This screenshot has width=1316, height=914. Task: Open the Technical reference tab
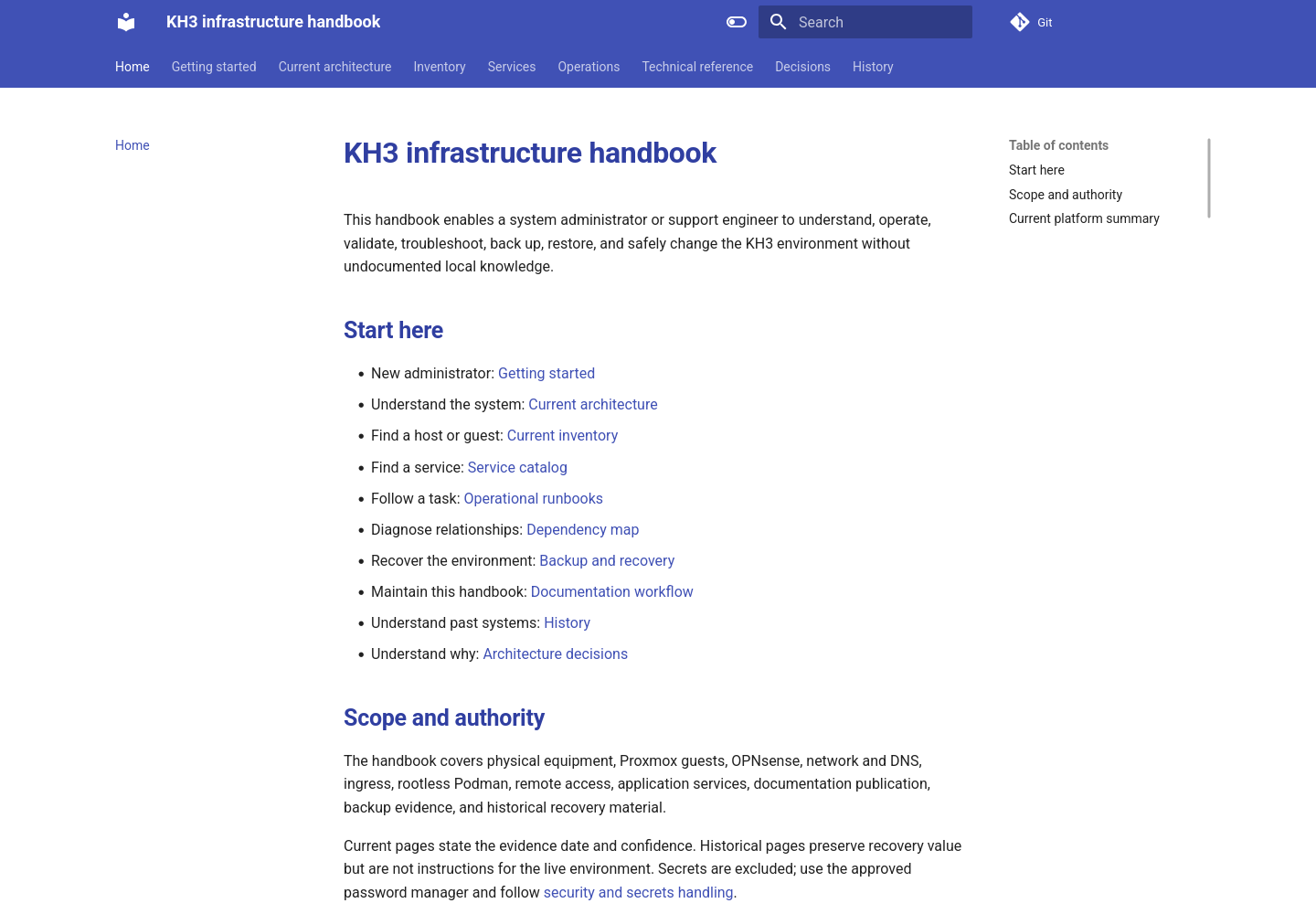tap(697, 67)
